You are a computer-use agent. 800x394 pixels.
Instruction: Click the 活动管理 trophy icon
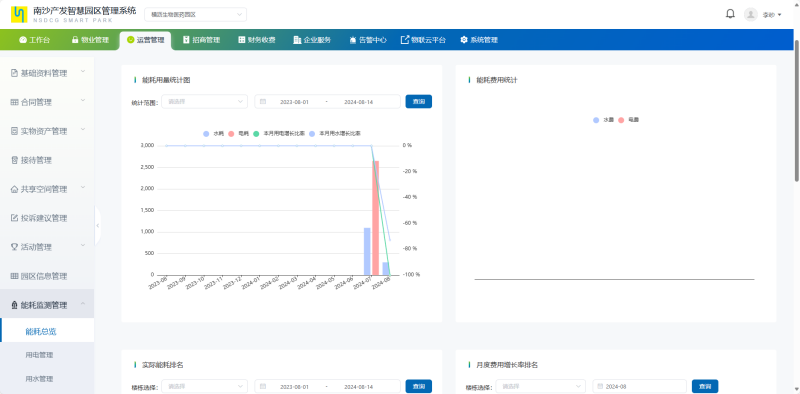[14, 247]
